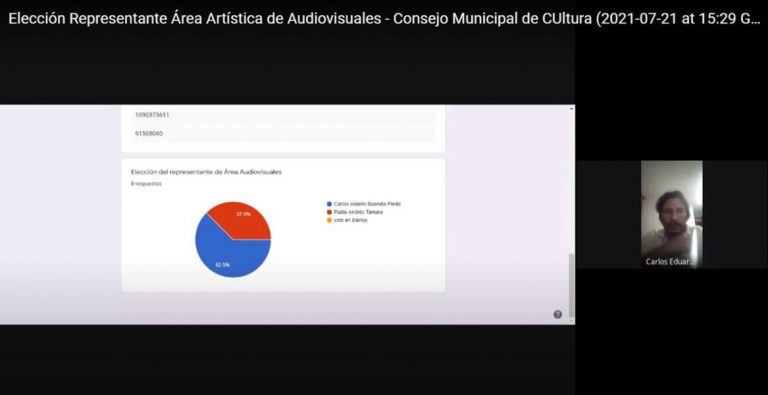Viewport: 768px width, 395px height.
Task: Click the vertical scrollbar thumb of the form
Action: coord(572,285)
